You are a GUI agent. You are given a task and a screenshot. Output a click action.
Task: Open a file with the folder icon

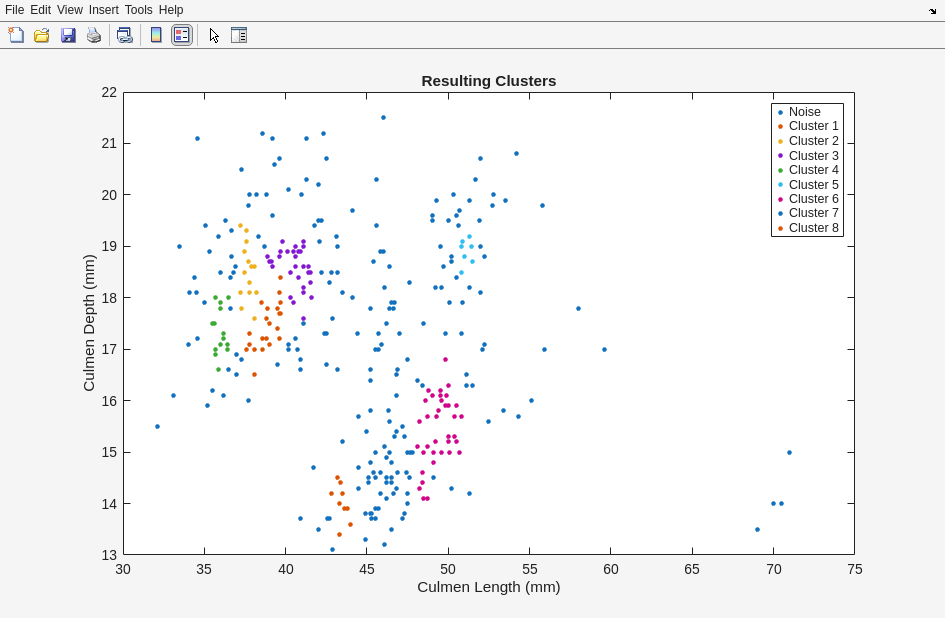tap(42, 35)
